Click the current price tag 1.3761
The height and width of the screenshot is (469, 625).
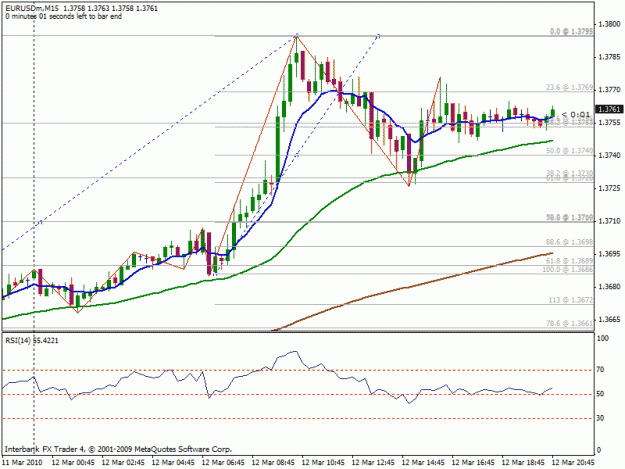coord(609,109)
